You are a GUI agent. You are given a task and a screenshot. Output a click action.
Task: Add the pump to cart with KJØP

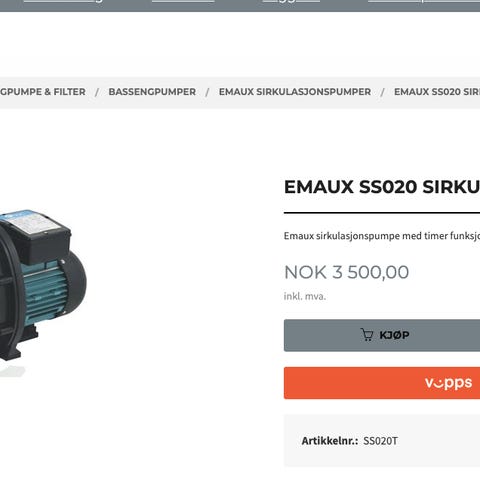coord(382,335)
